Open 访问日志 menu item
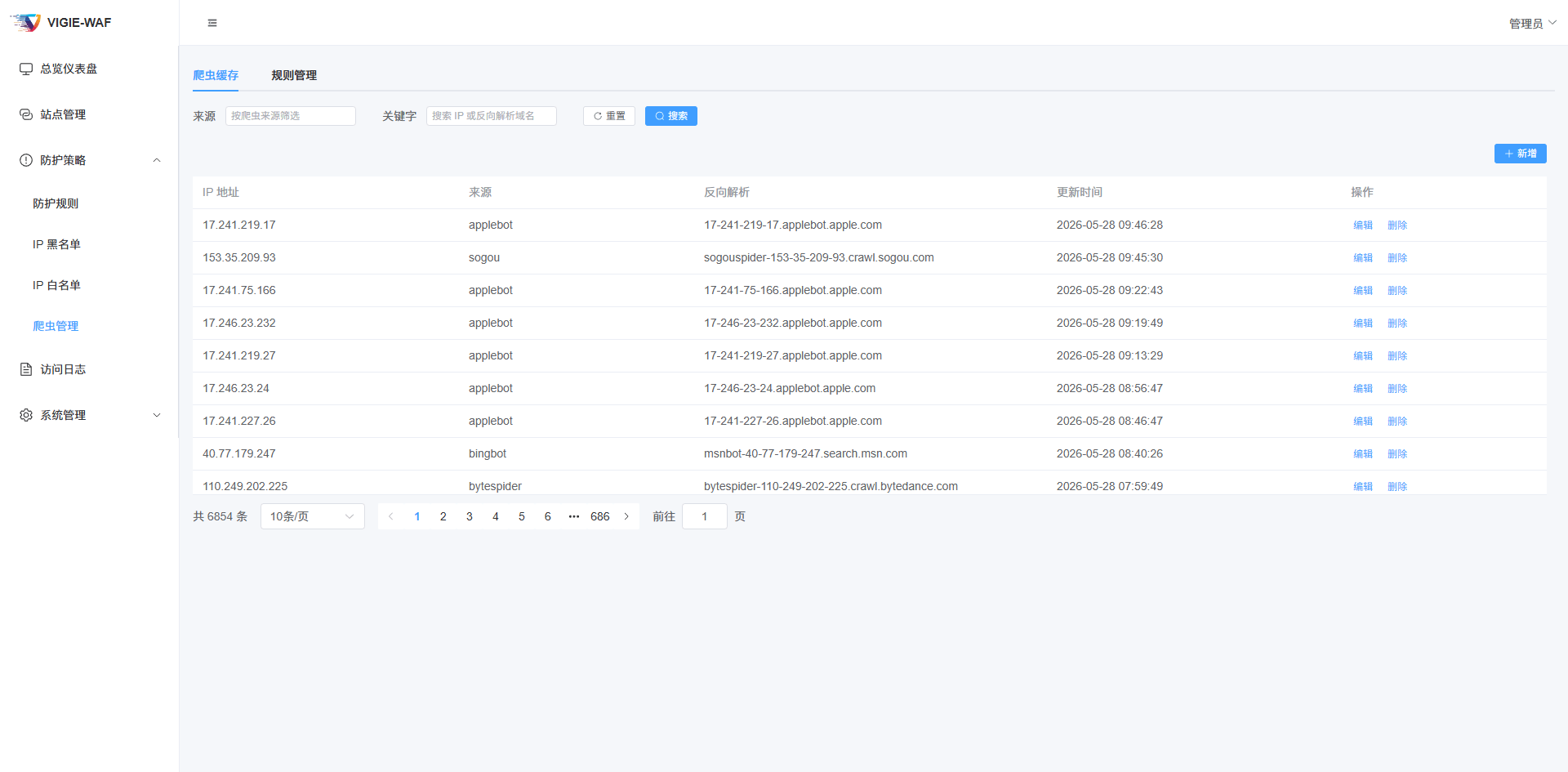This screenshot has width=1568, height=772. click(89, 369)
